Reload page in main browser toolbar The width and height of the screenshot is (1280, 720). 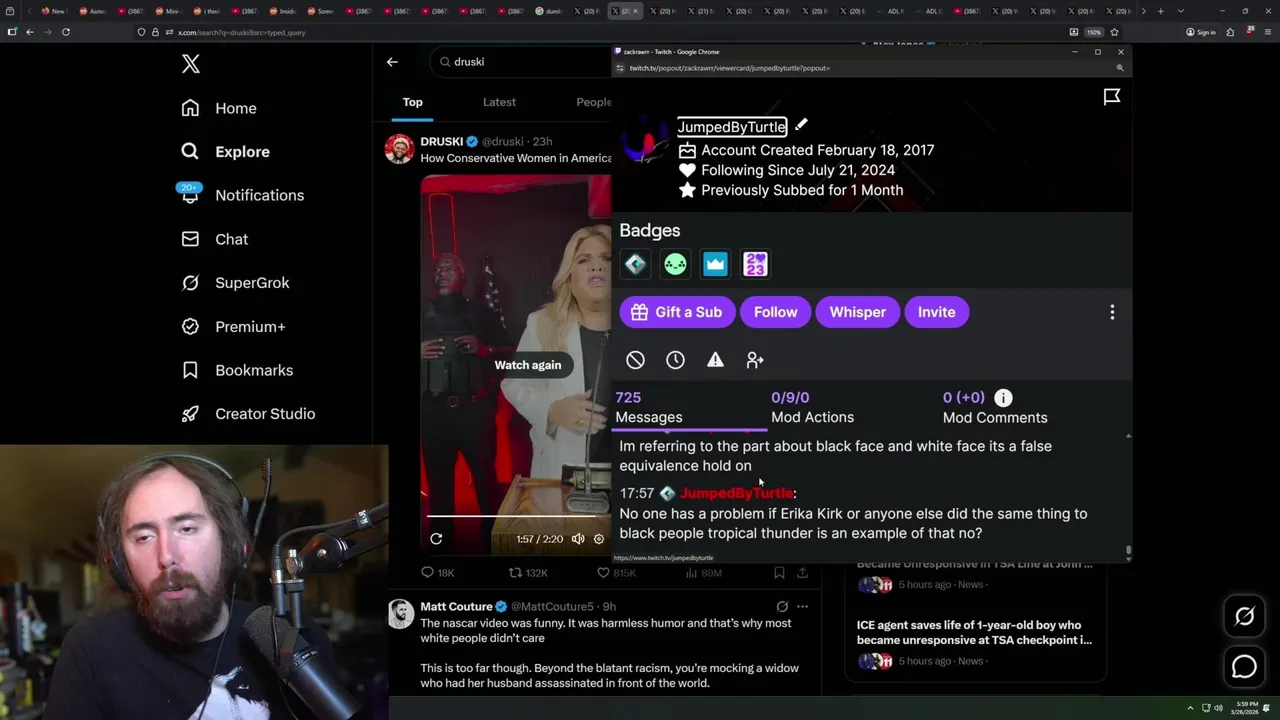tap(66, 32)
